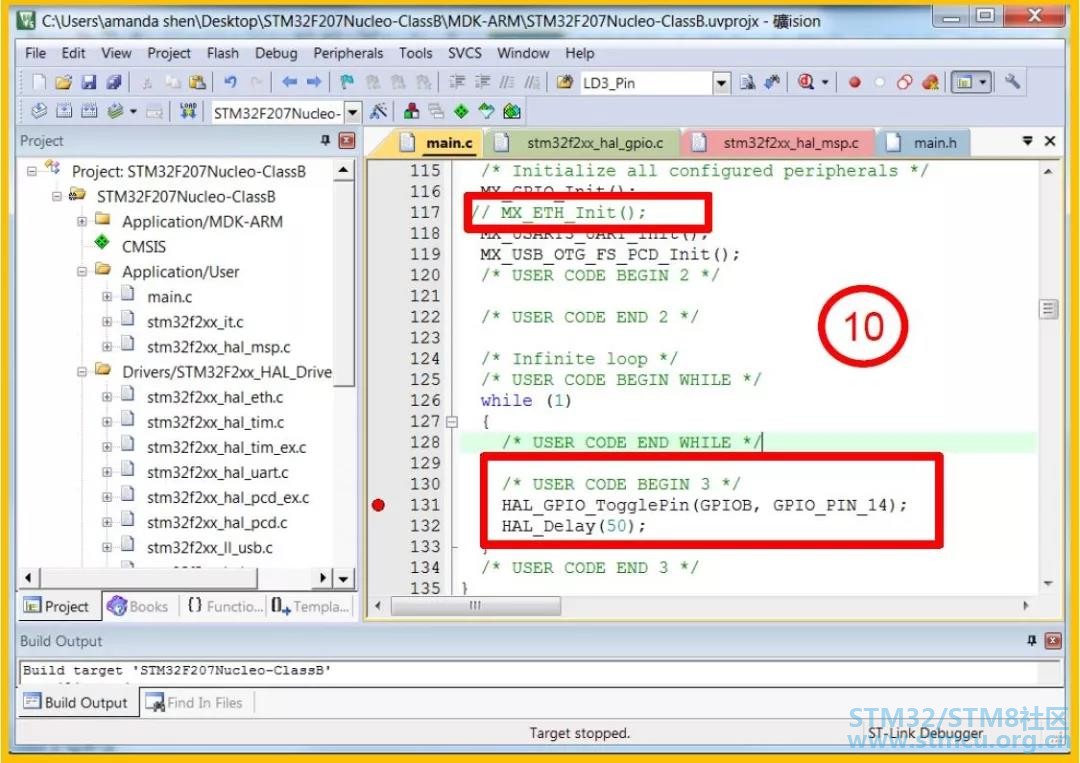Open the editor tab list arrow
Screen dimensions: 1080x763
[1027, 141]
